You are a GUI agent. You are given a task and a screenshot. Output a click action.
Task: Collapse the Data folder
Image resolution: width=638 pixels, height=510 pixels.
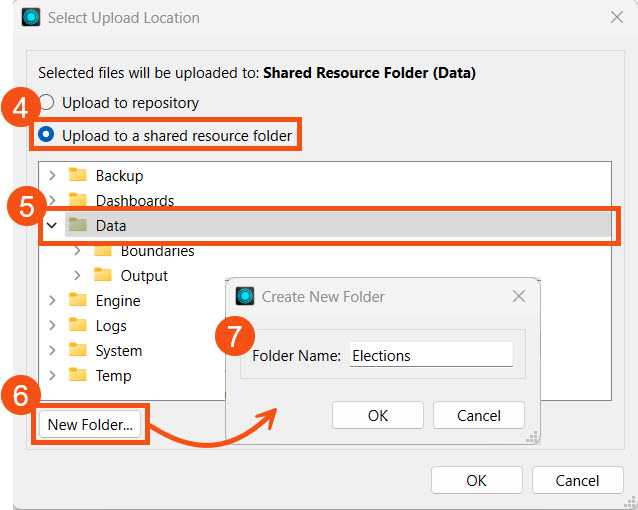tap(52, 226)
